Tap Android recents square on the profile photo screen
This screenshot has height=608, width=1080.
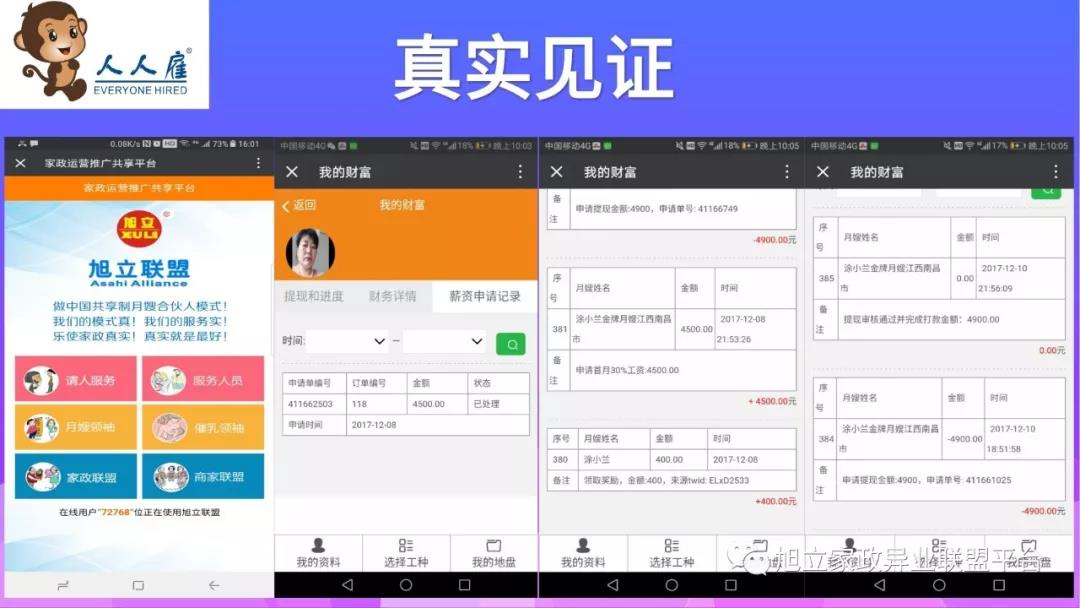(465, 585)
